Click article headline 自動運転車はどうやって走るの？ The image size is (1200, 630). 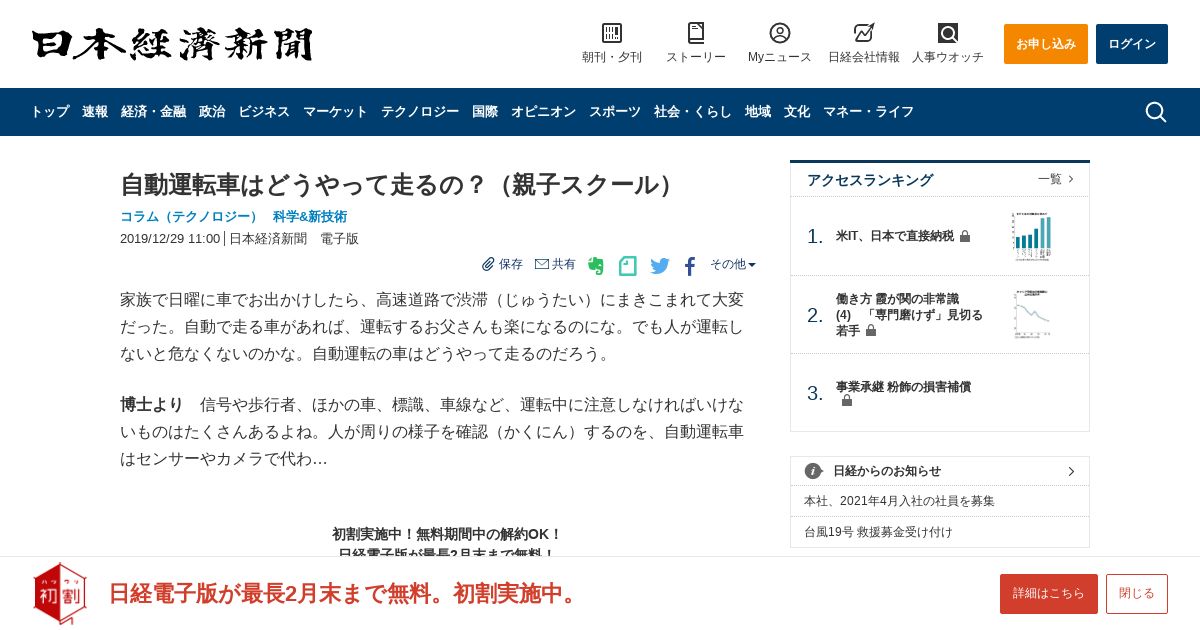pyautogui.click(x=400, y=185)
